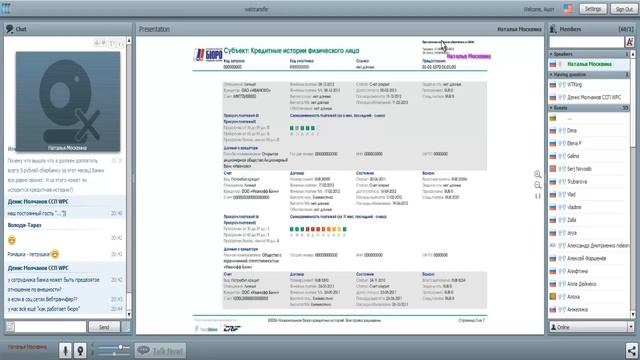The width and height of the screenshot is (640, 360).
Task: Click the flag icon beside Dina
Action: tap(553, 131)
